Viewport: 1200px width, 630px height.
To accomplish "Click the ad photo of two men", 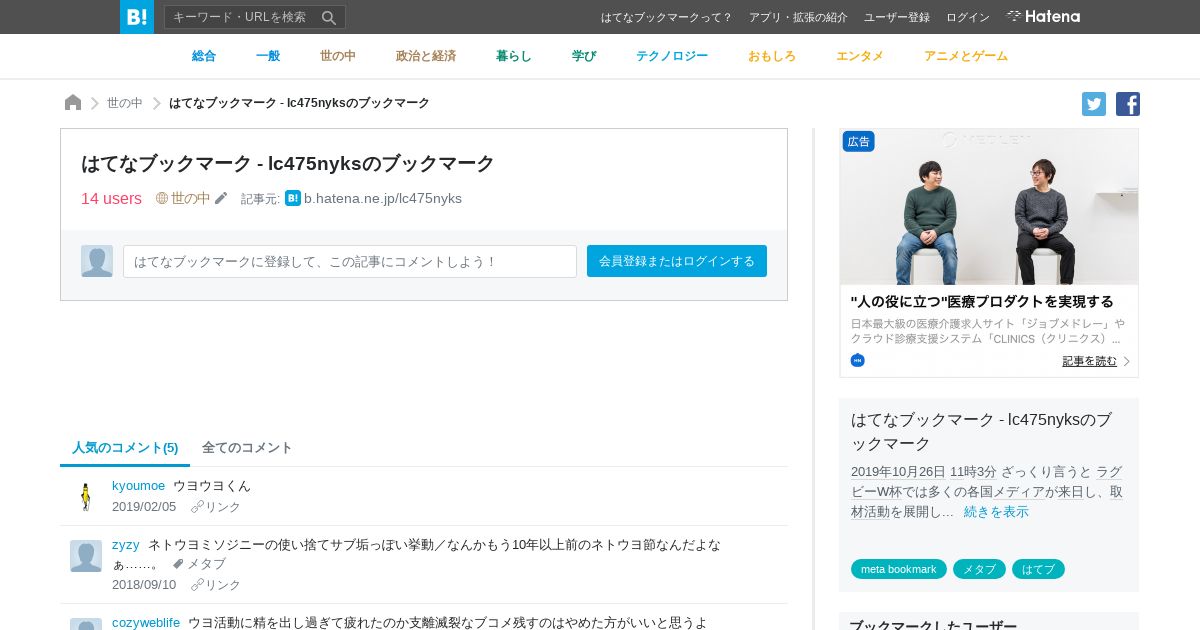I will click(x=989, y=207).
